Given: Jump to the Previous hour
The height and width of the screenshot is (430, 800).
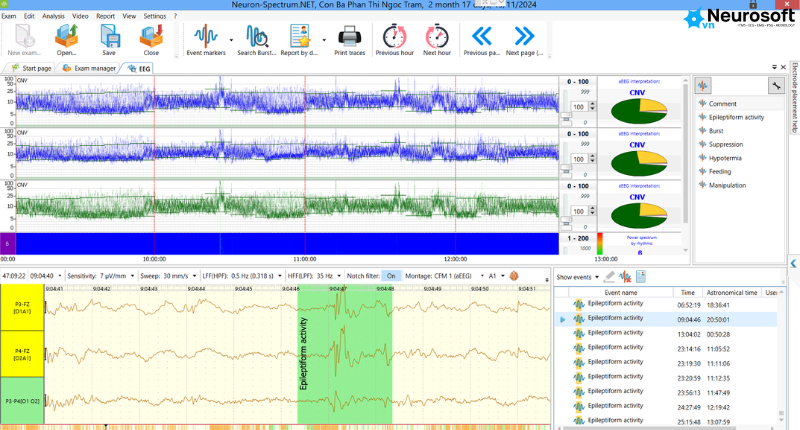Looking at the screenshot, I should [x=394, y=40].
